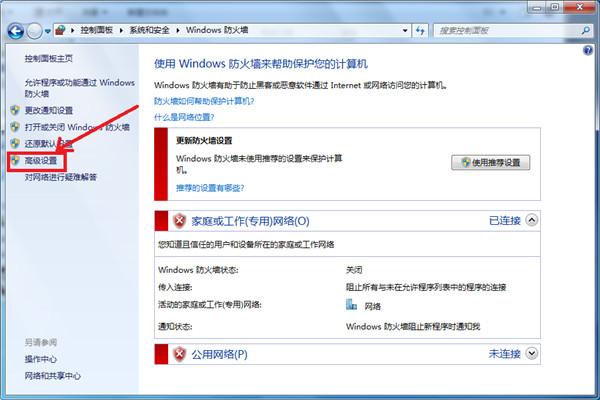Click the shield icon beside 更改通知设置
This screenshot has height=400, width=600.
[15, 110]
